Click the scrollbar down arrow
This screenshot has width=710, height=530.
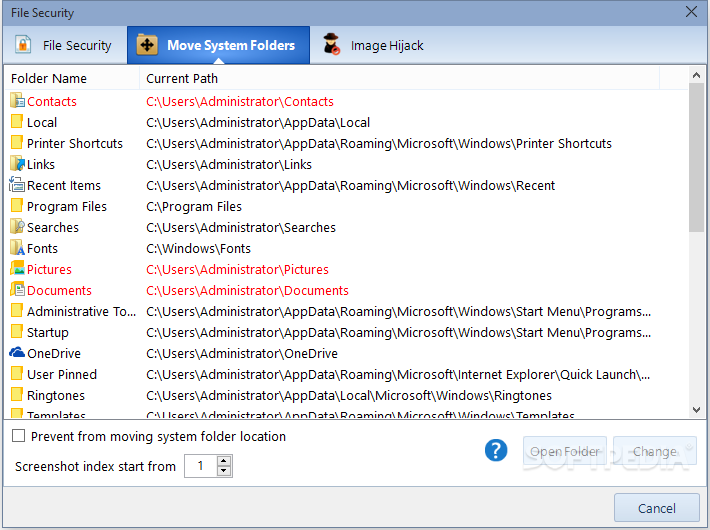tap(696, 410)
